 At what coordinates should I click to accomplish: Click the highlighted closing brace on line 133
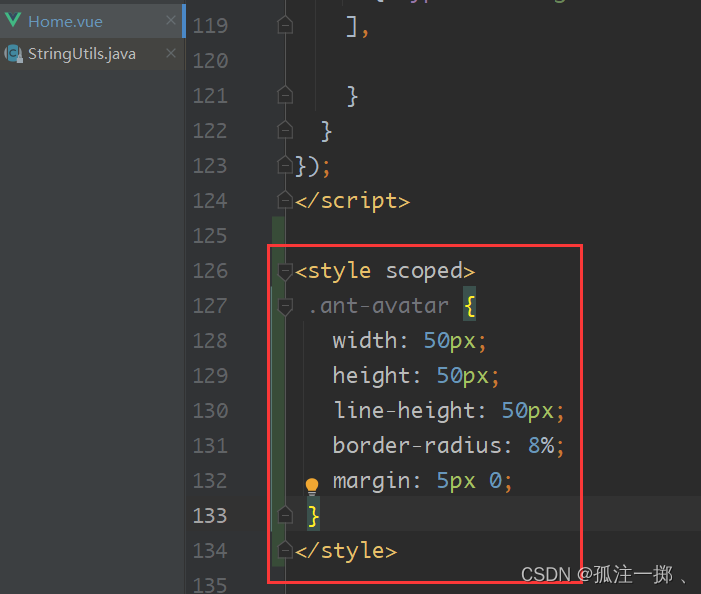point(313,516)
